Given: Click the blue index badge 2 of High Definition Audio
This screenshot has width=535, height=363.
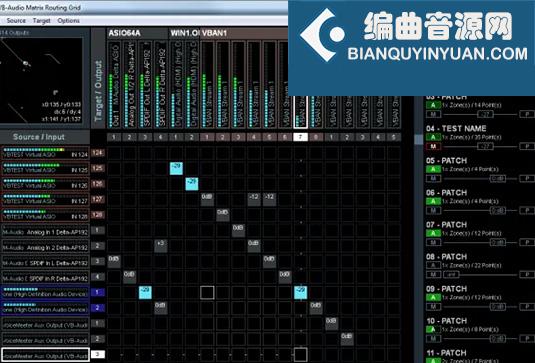Looking at the screenshot, I should point(98,308).
